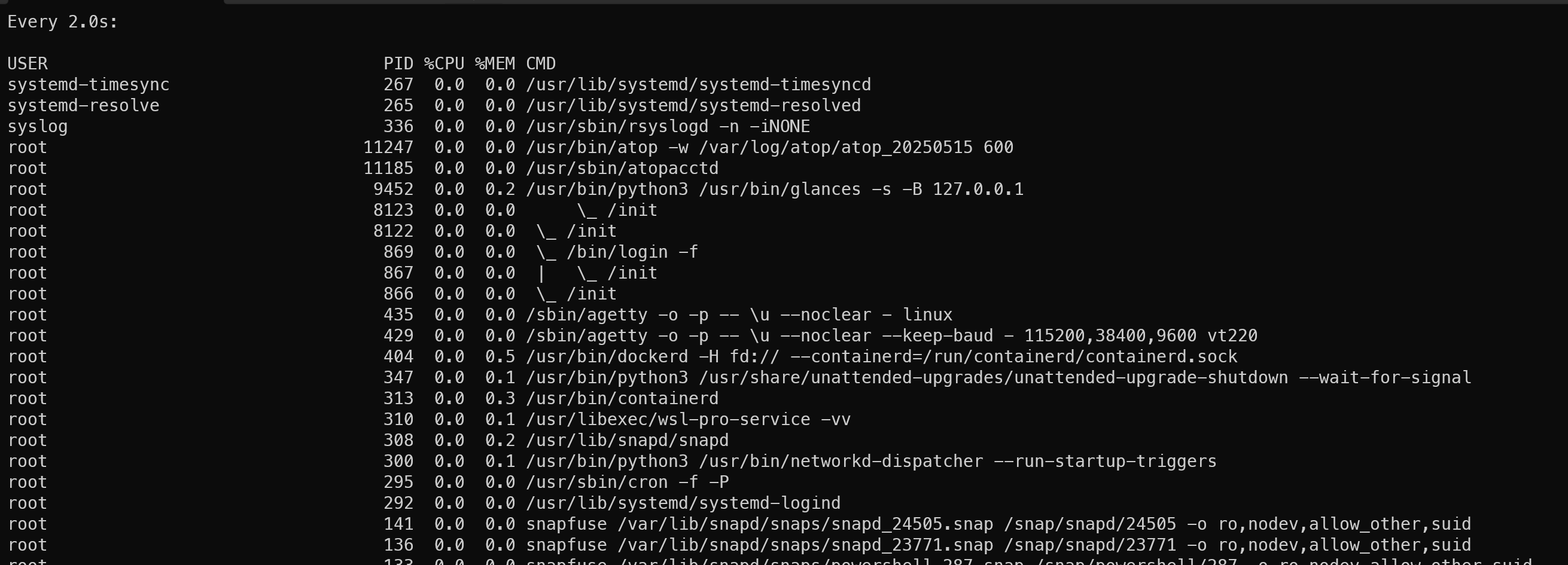Select the cron -f -P command

coord(627,482)
